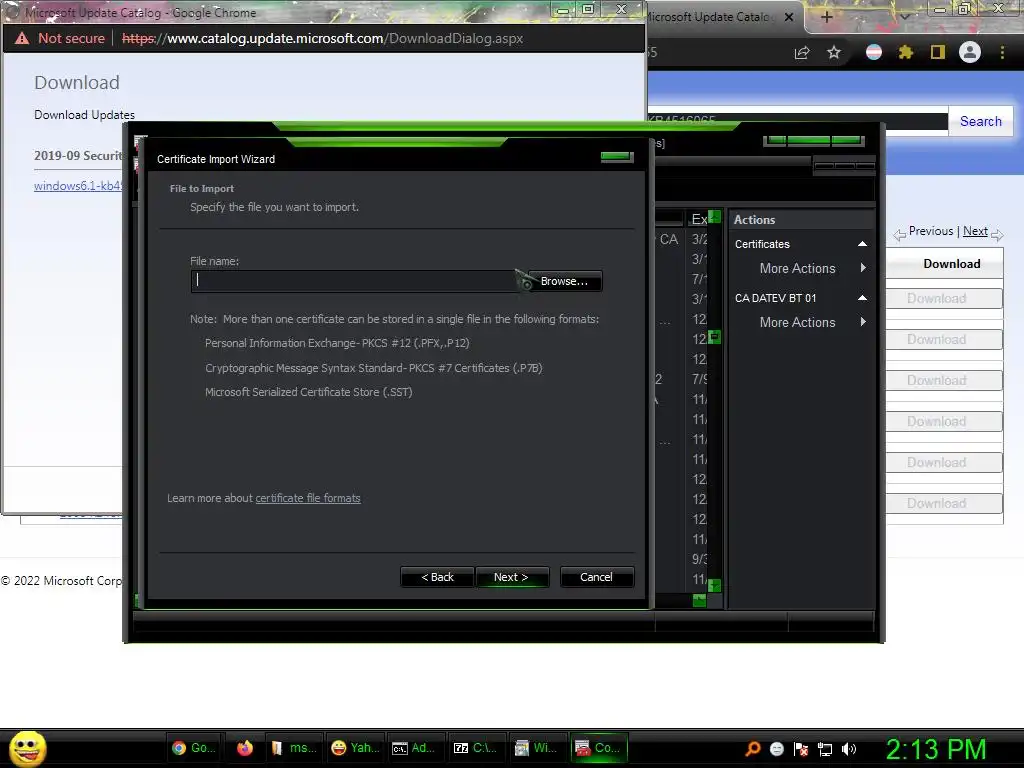
Task: Switch to Yahoo Messenger taskbar item
Action: pos(356,748)
